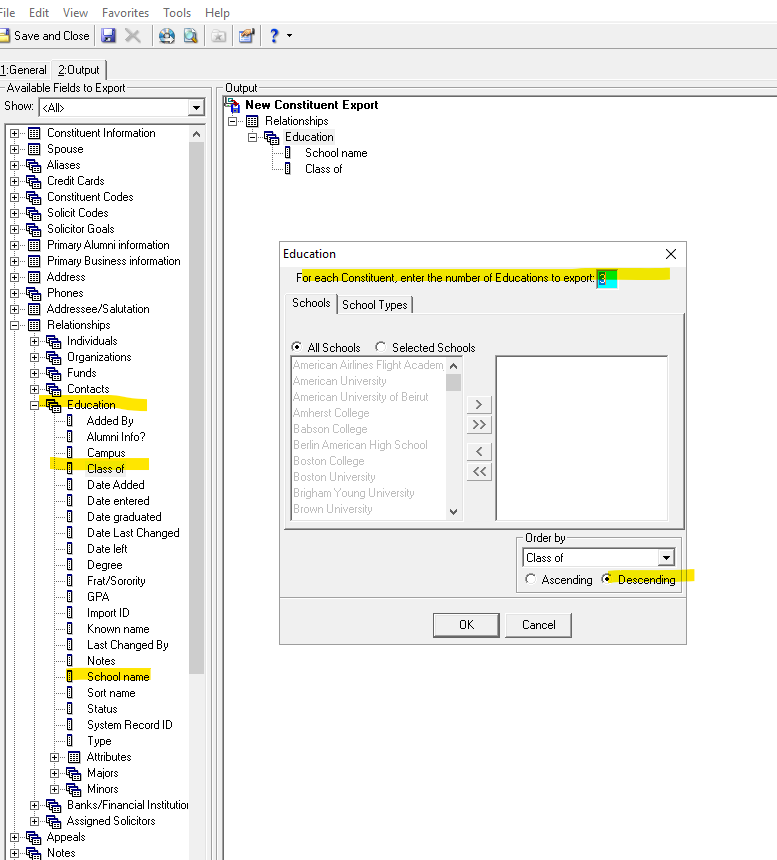
Task: Open the File menu
Action: click(7, 13)
